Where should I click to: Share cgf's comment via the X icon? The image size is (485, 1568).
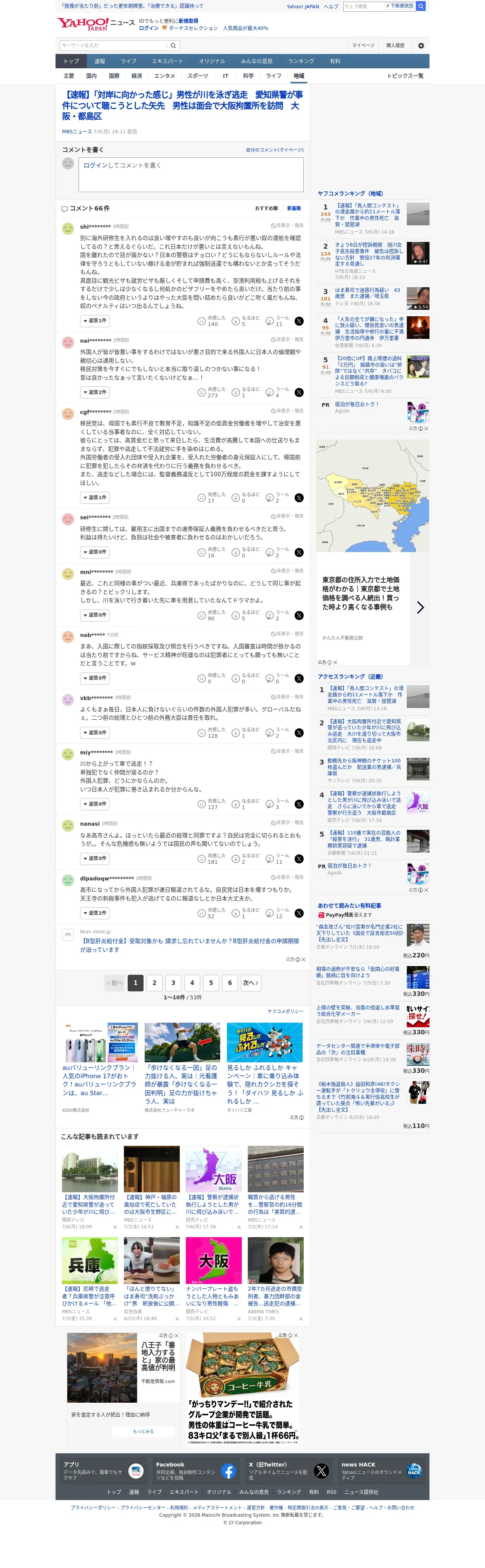pyautogui.click(x=299, y=498)
